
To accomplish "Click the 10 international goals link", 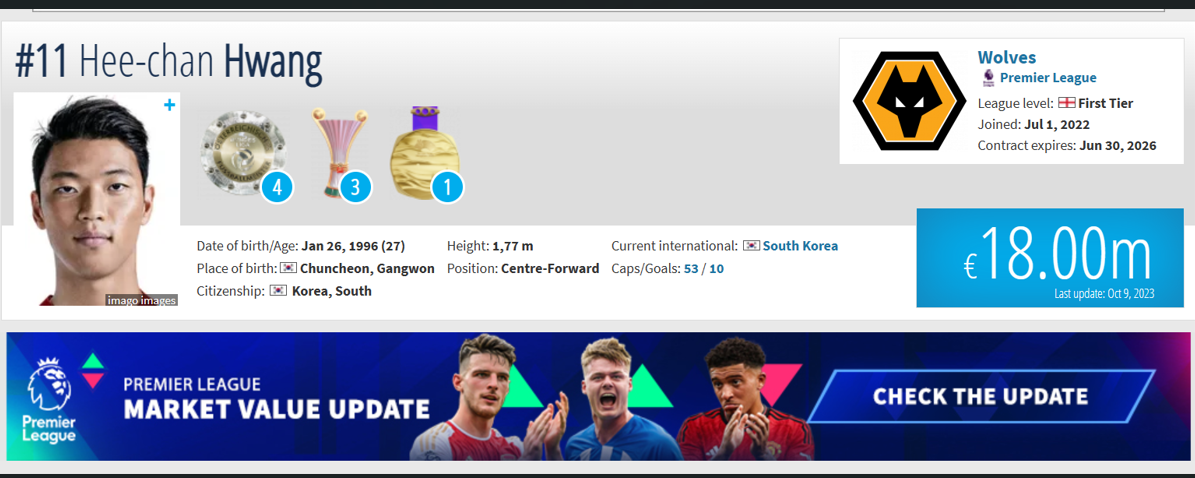I will (x=716, y=268).
